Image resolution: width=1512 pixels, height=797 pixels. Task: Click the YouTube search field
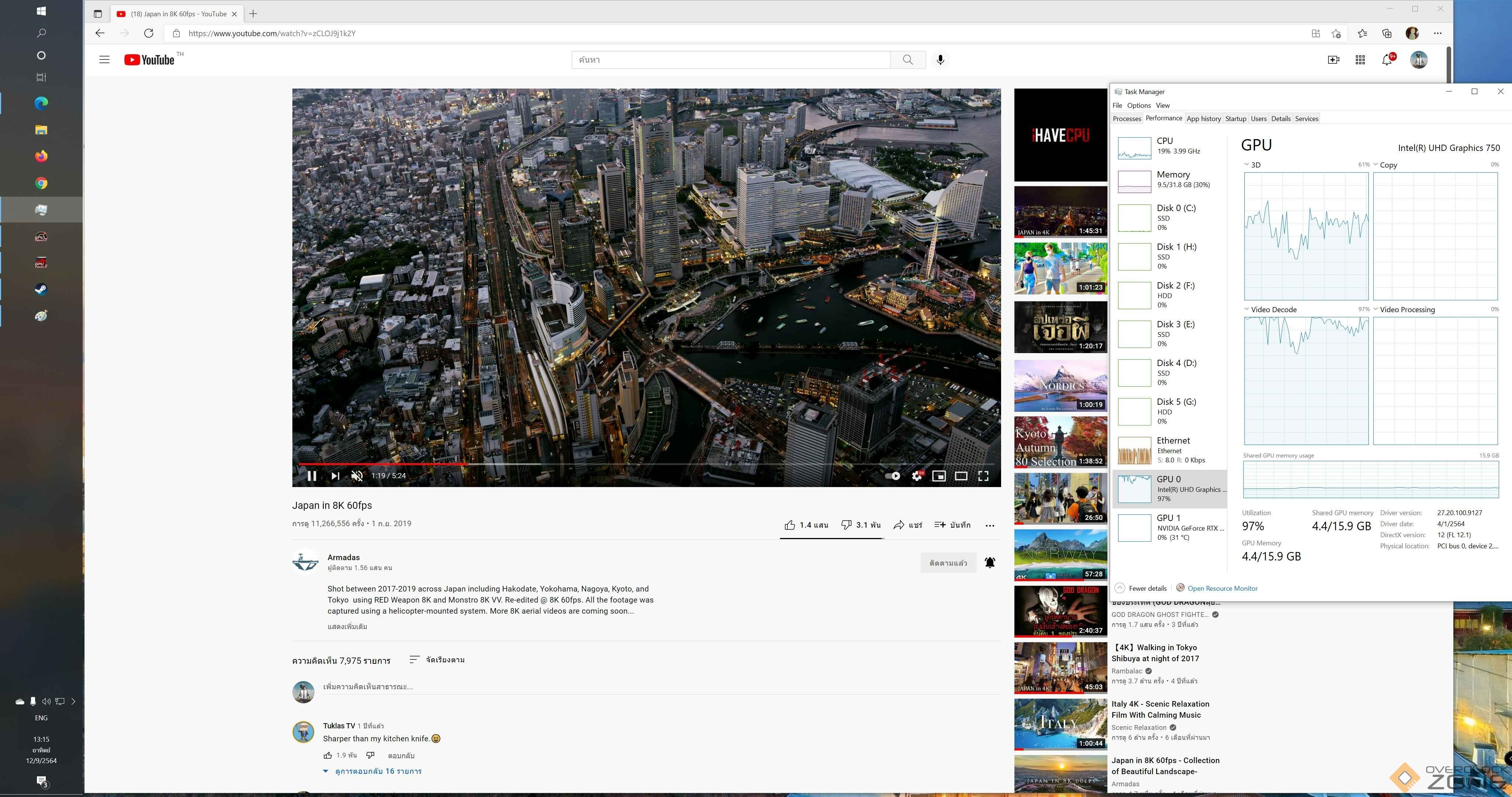pyautogui.click(x=731, y=60)
